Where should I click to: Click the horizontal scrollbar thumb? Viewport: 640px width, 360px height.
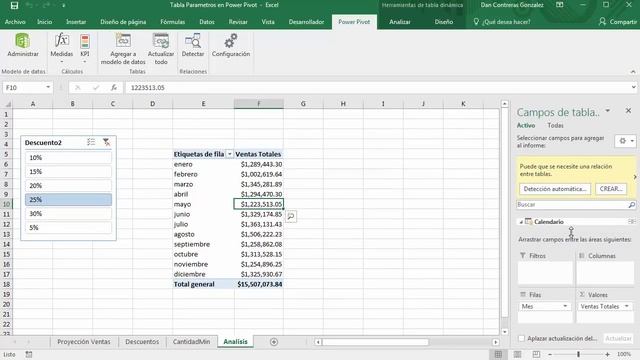(x=376, y=342)
